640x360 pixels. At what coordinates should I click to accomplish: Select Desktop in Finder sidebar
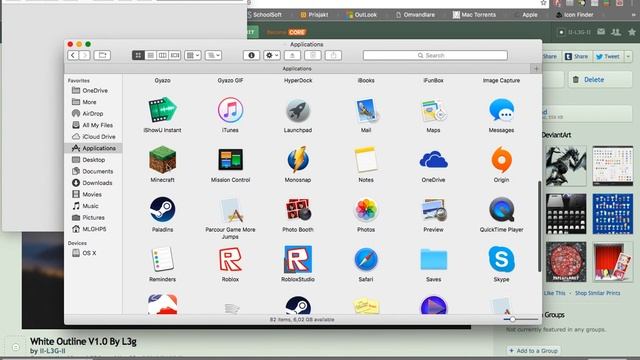click(x=93, y=160)
